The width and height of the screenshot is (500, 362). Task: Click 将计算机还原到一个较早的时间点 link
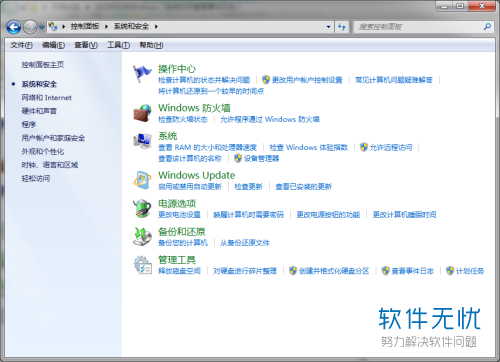pos(211,91)
